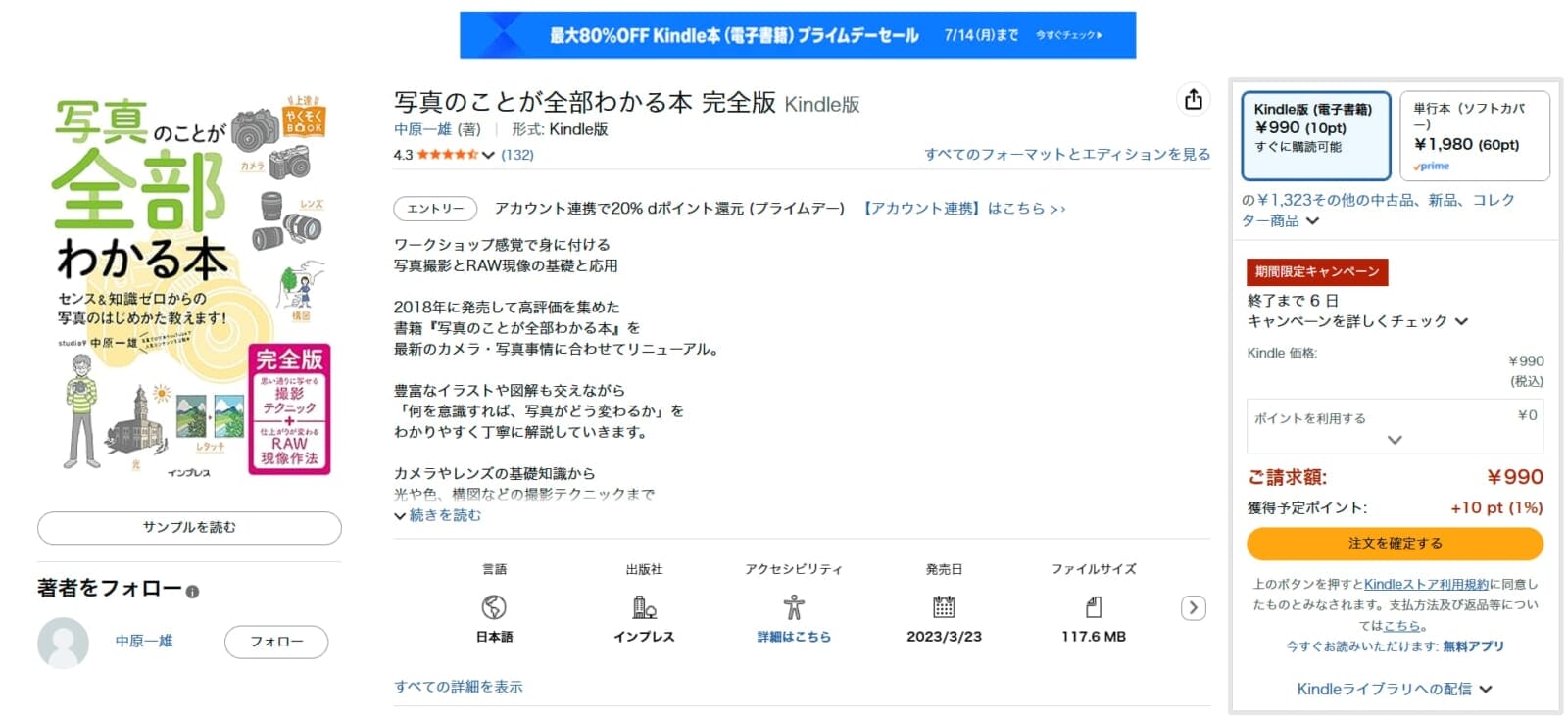Open the (132) reviews count link
This screenshot has height=717, width=1568.
tap(517, 155)
